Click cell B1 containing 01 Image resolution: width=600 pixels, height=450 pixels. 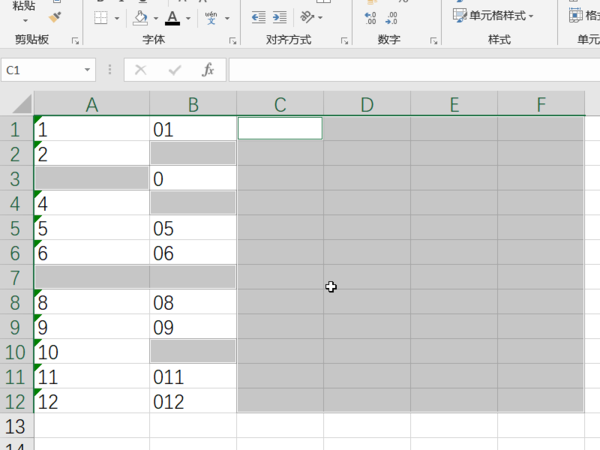pos(193,129)
